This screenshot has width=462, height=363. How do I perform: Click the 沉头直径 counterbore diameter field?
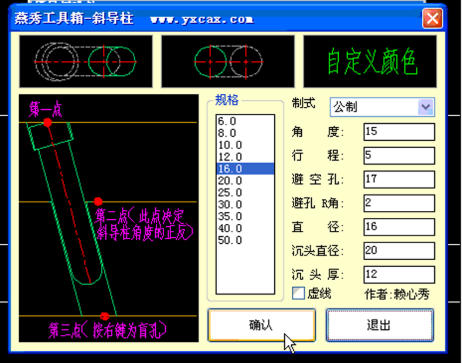(399, 251)
